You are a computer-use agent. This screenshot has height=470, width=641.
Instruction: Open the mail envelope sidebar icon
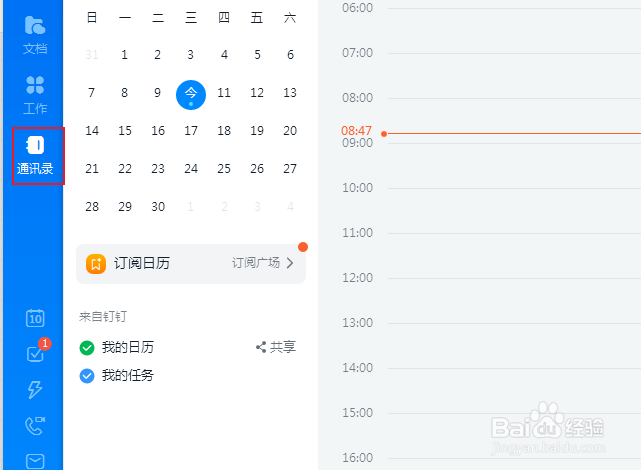pos(35,461)
